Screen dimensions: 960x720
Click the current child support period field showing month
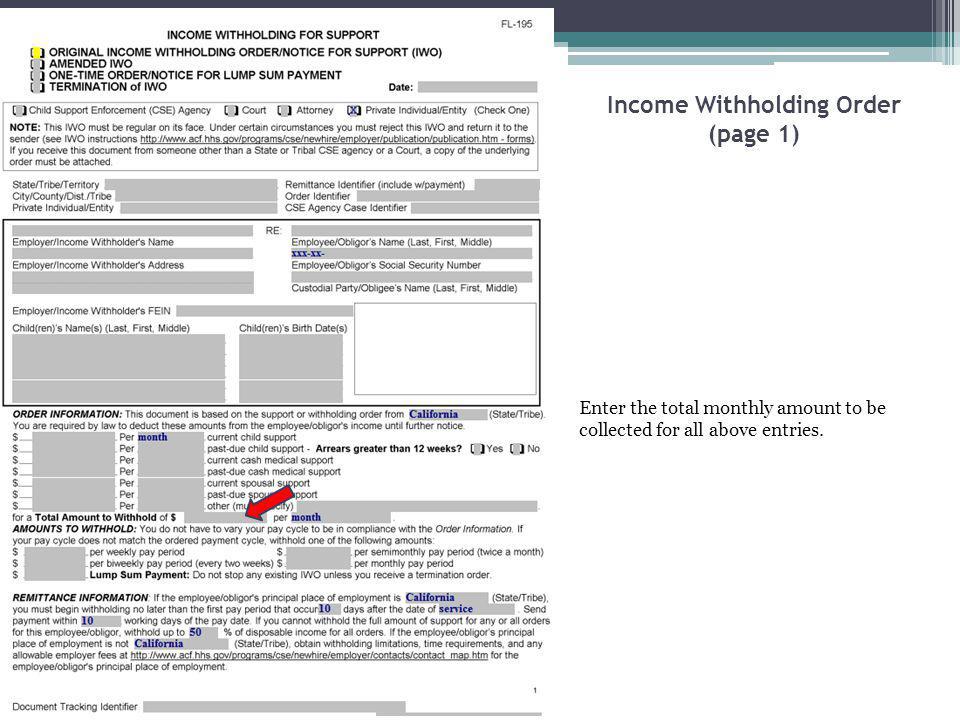[171, 437]
